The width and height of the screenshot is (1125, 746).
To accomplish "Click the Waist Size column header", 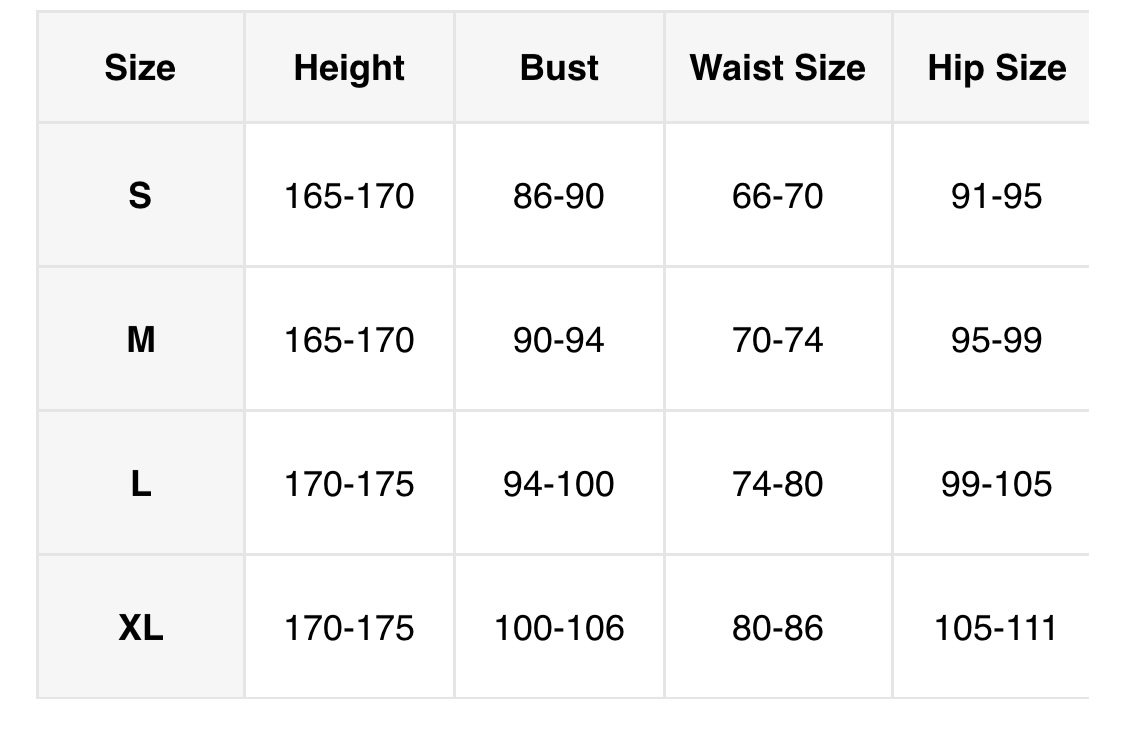I will click(777, 68).
